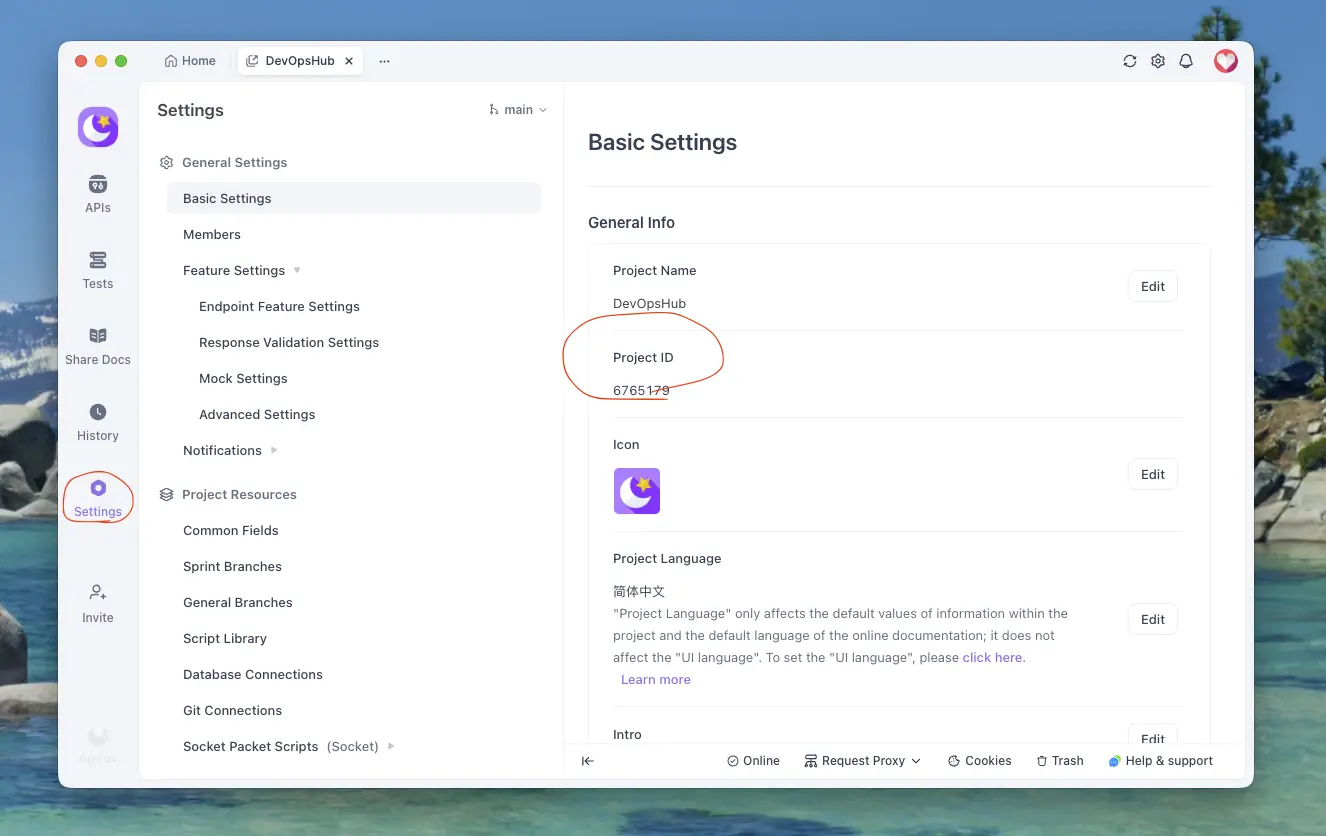The width and height of the screenshot is (1326, 836).
Task: Click the DevOpsHub project name value
Action: point(649,303)
